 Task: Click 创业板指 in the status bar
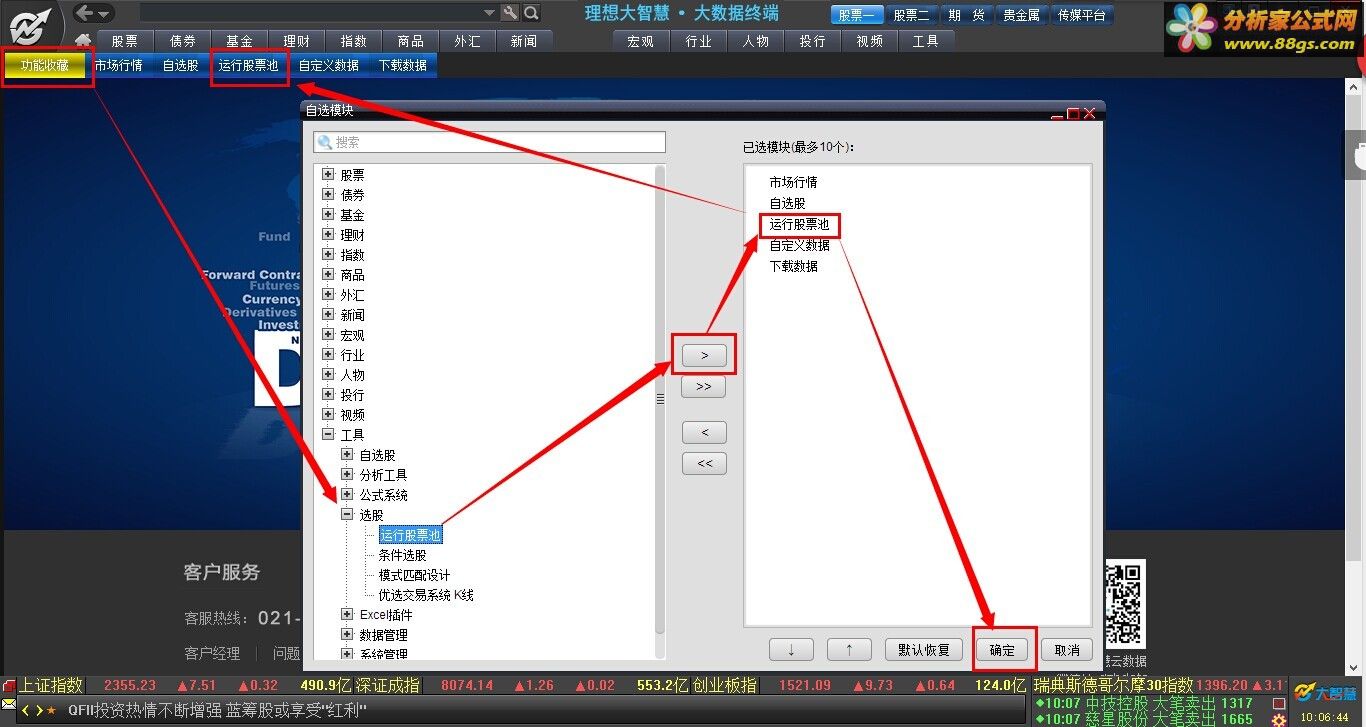click(724, 685)
